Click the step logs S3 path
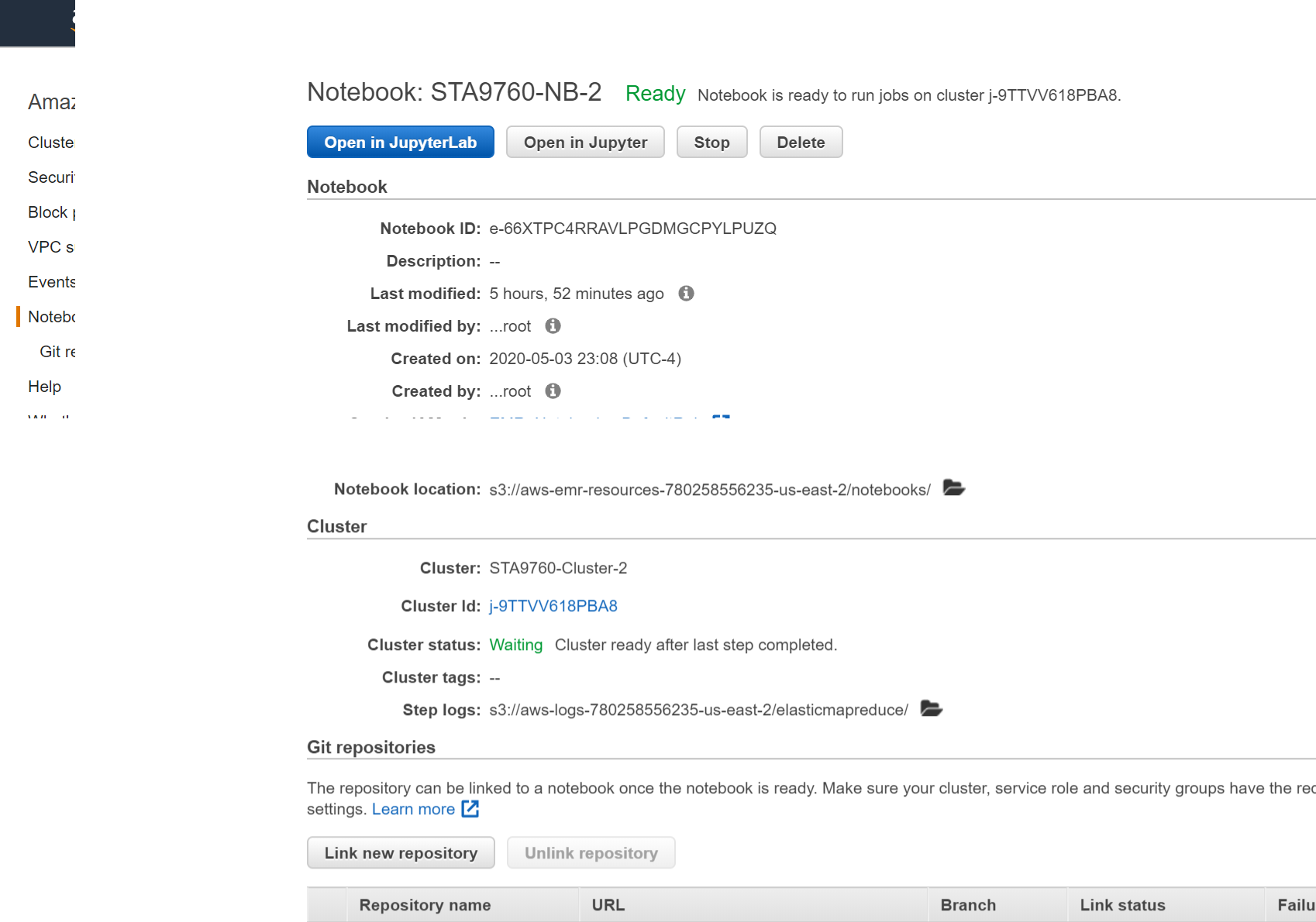 [x=698, y=710]
